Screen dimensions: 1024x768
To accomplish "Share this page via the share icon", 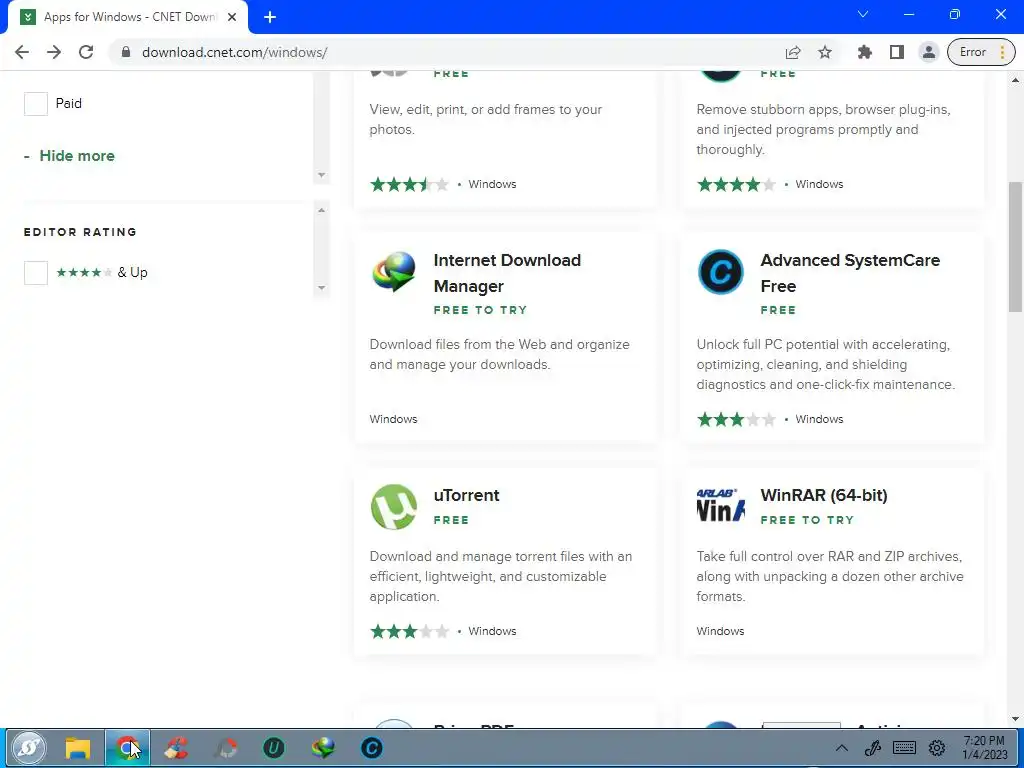I will click(793, 52).
